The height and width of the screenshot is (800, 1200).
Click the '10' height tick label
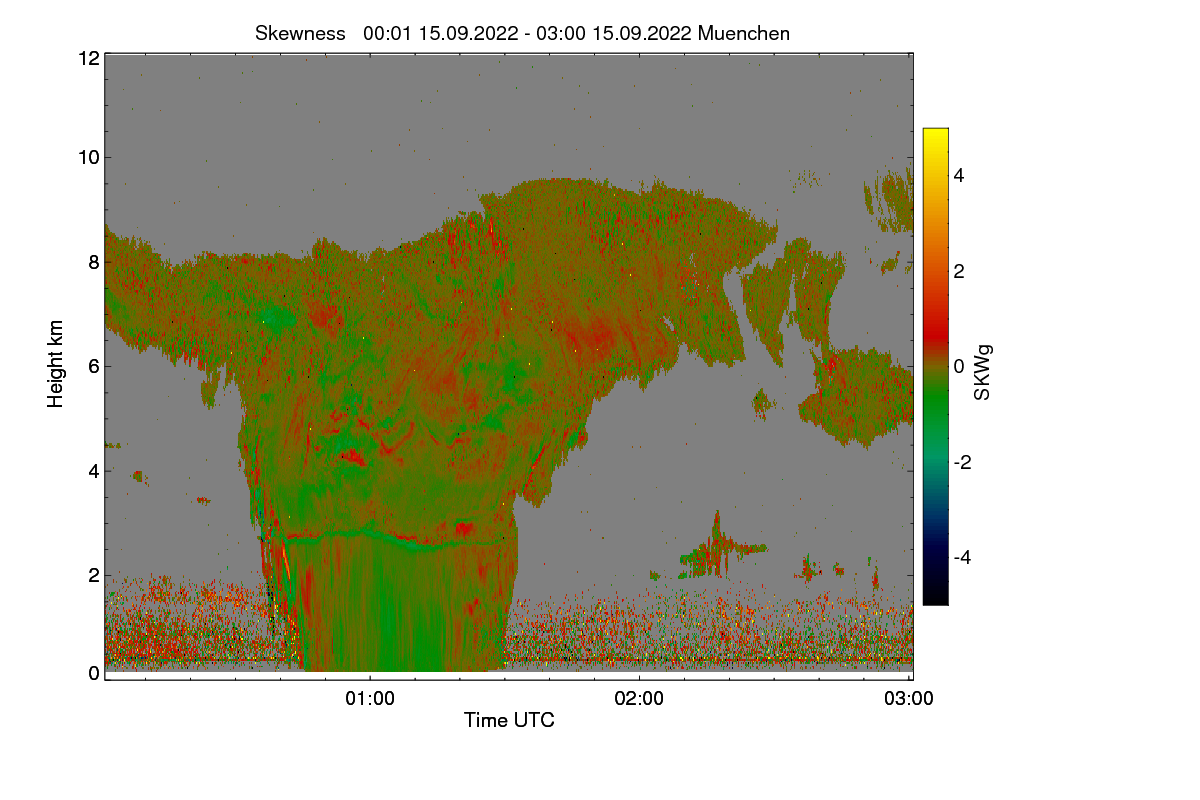click(88, 157)
